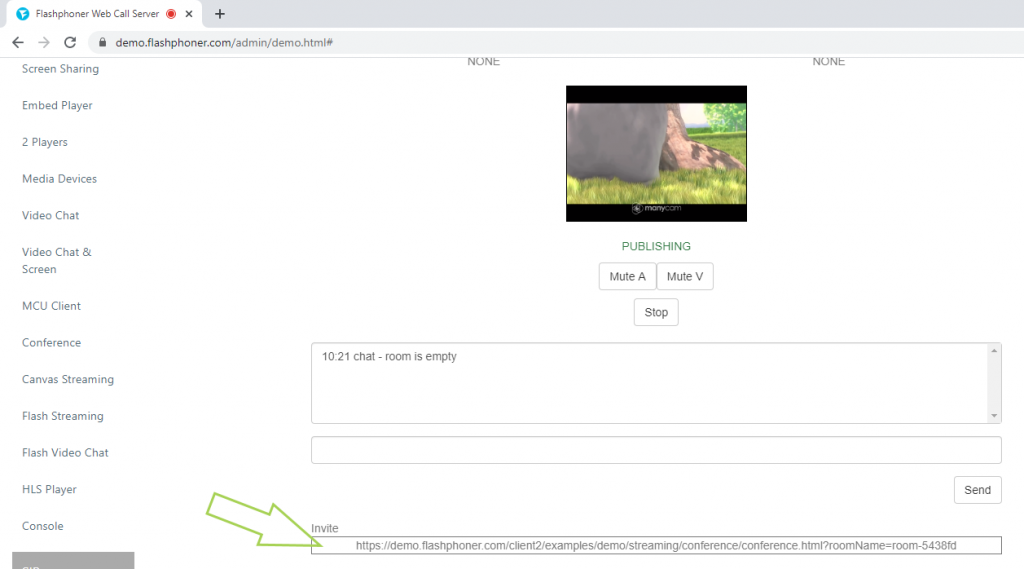Open Flash Video Chat example
The image size is (1024, 569).
coord(65,452)
